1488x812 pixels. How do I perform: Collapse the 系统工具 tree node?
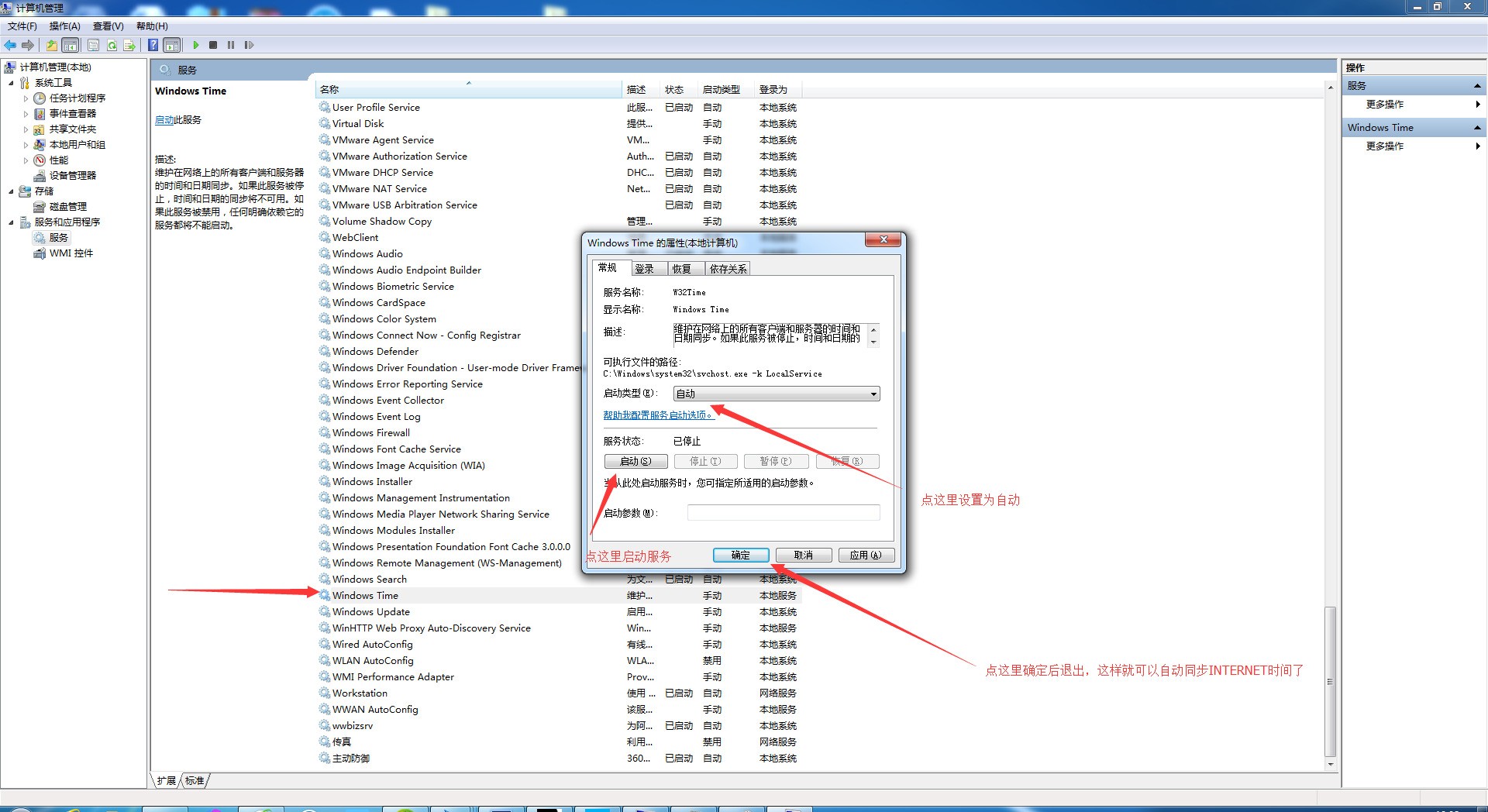click(11, 83)
